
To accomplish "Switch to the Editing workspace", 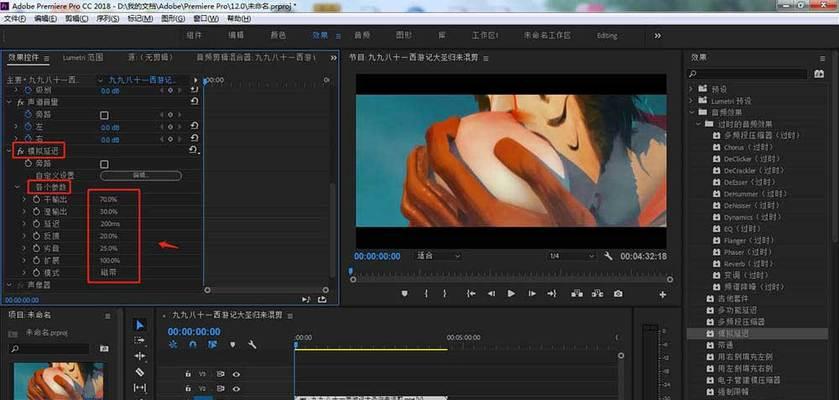I will (607, 36).
